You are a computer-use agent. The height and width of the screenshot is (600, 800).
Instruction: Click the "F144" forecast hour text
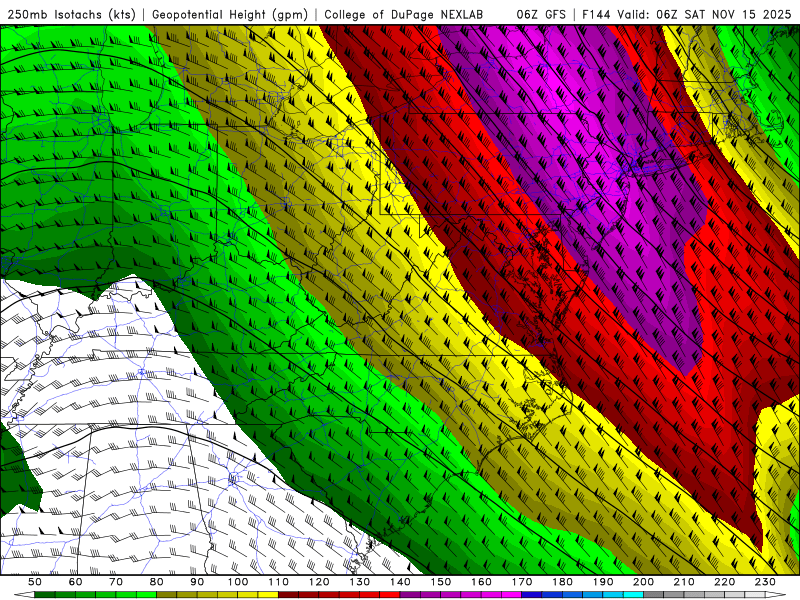(596, 14)
